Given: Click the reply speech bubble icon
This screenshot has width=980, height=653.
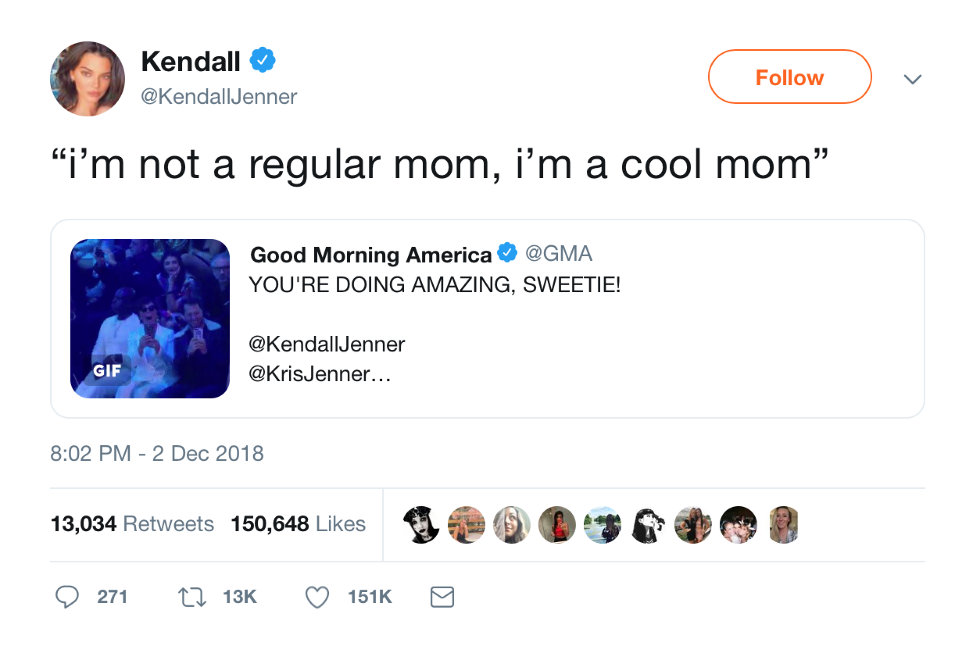Looking at the screenshot, I should (67, 597).
